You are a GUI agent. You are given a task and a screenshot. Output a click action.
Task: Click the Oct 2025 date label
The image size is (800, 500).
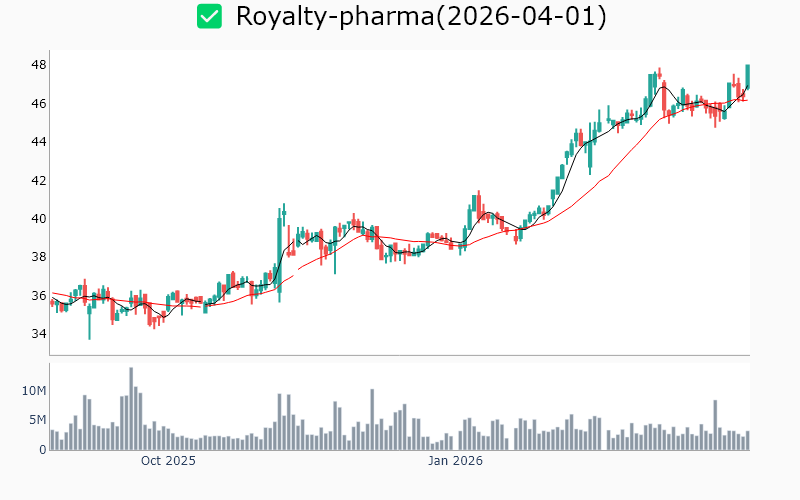click(x=168, y=461)
